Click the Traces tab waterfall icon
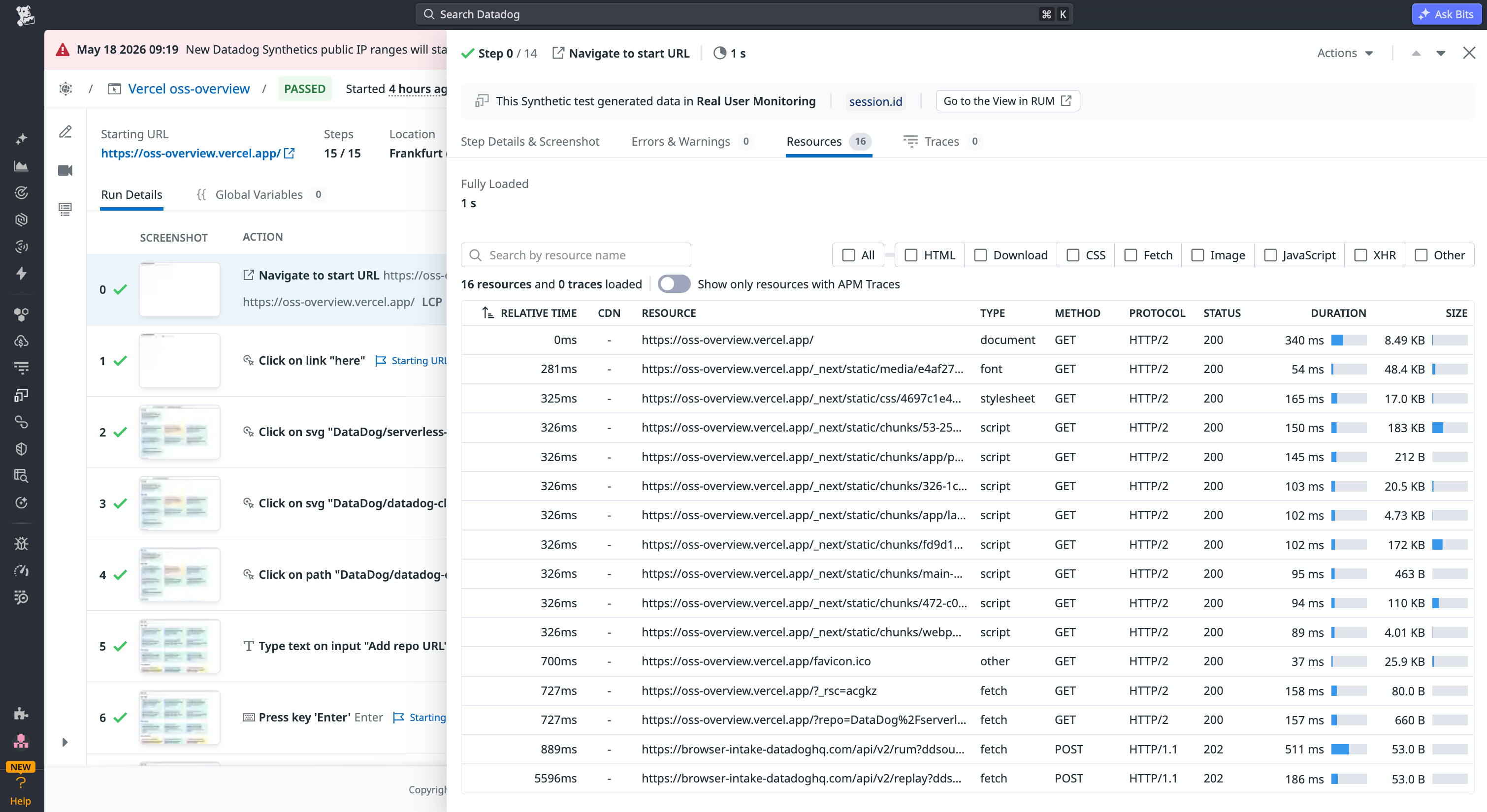The image size is (1487, 812). click(910, 141)
